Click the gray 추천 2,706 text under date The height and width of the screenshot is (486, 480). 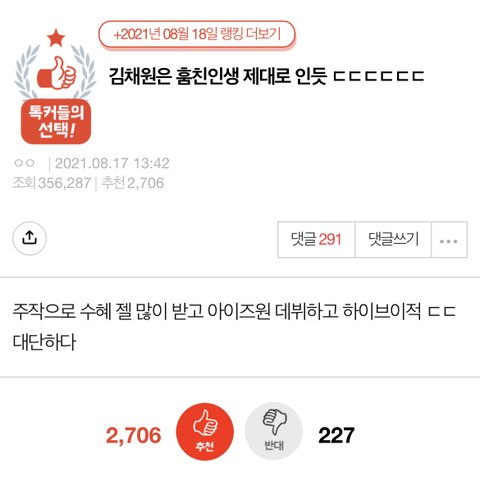(x=133, y=183)
